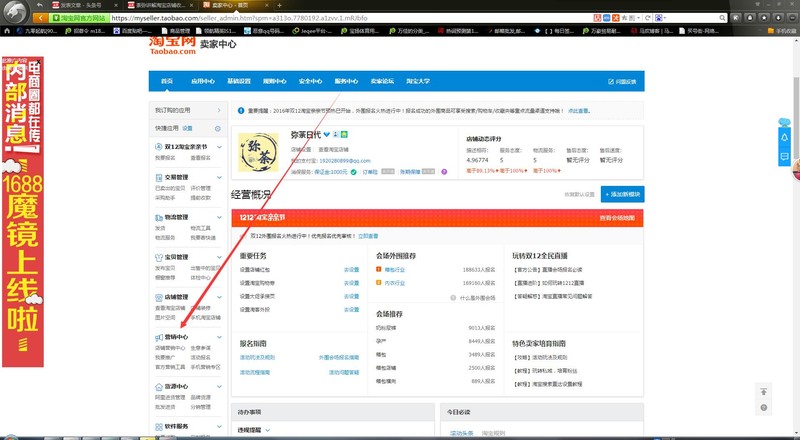
Task: Click the purple question icon in shop card
Action: click(x=444, y=172)
